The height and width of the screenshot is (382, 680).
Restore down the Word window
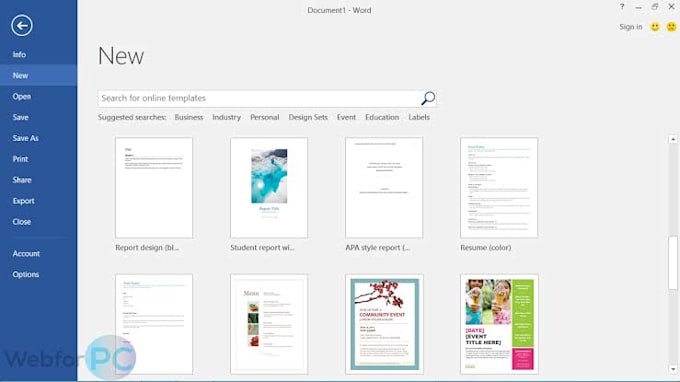click(x=655, y=7)
